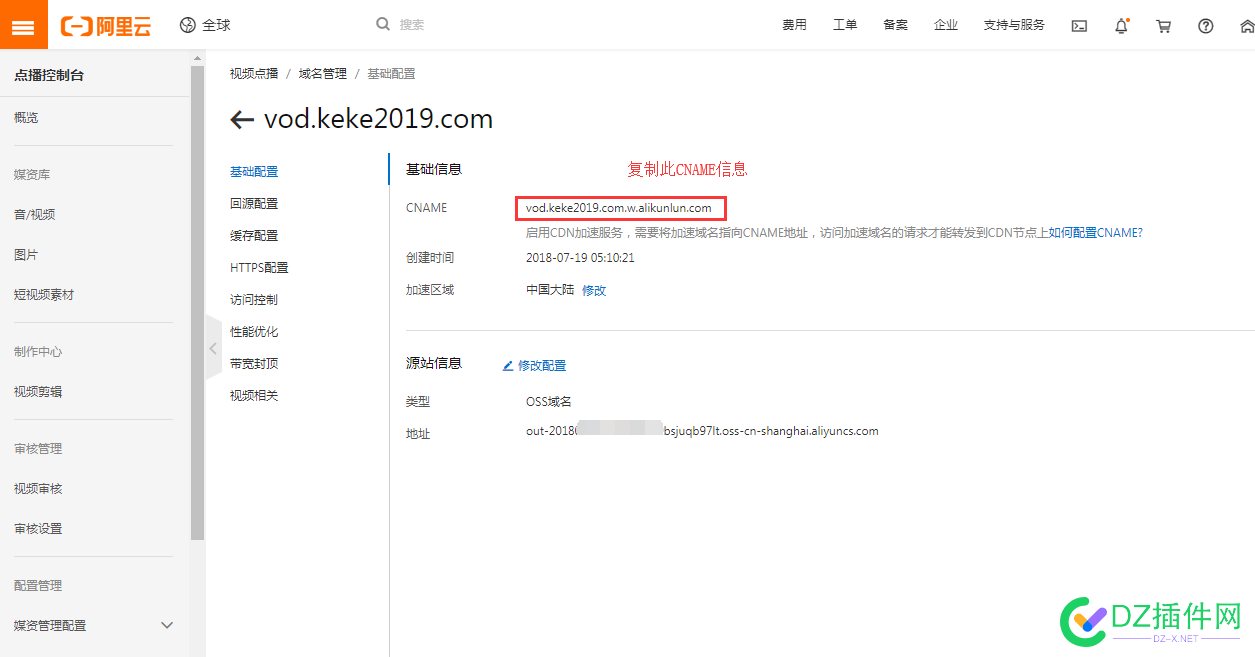Click the CNAME value vod.keke2019.com.w.alikunlun.com

click(x=619, y=208)
